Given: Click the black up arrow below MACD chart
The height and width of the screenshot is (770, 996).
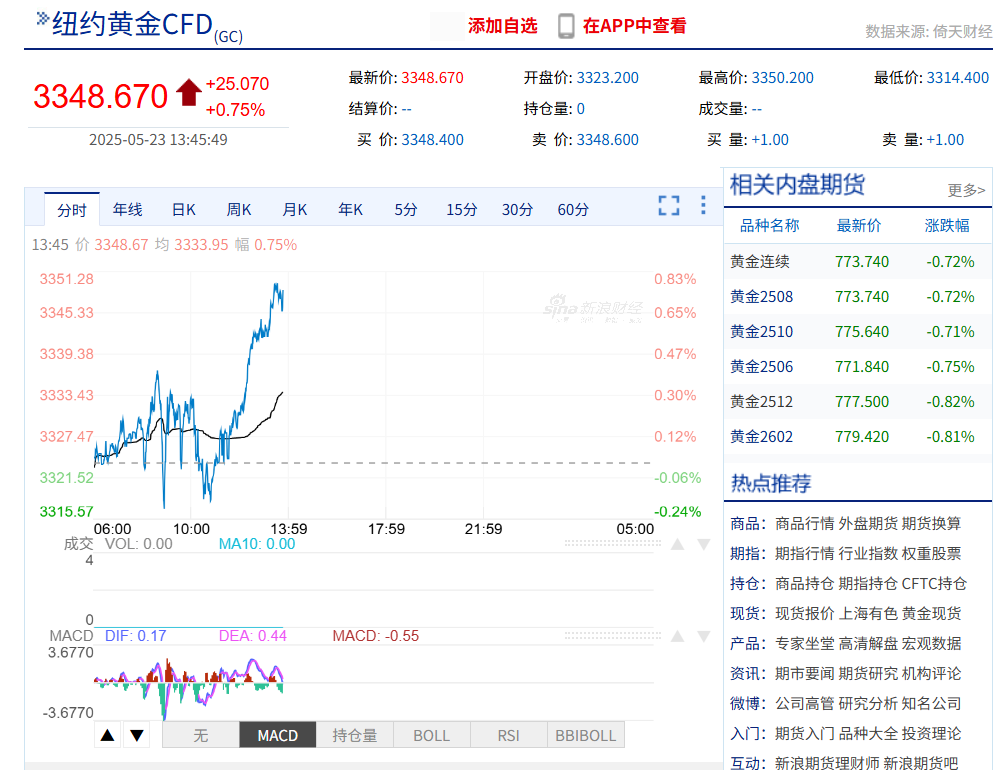Looking at the screenshot, I should 108,735.
